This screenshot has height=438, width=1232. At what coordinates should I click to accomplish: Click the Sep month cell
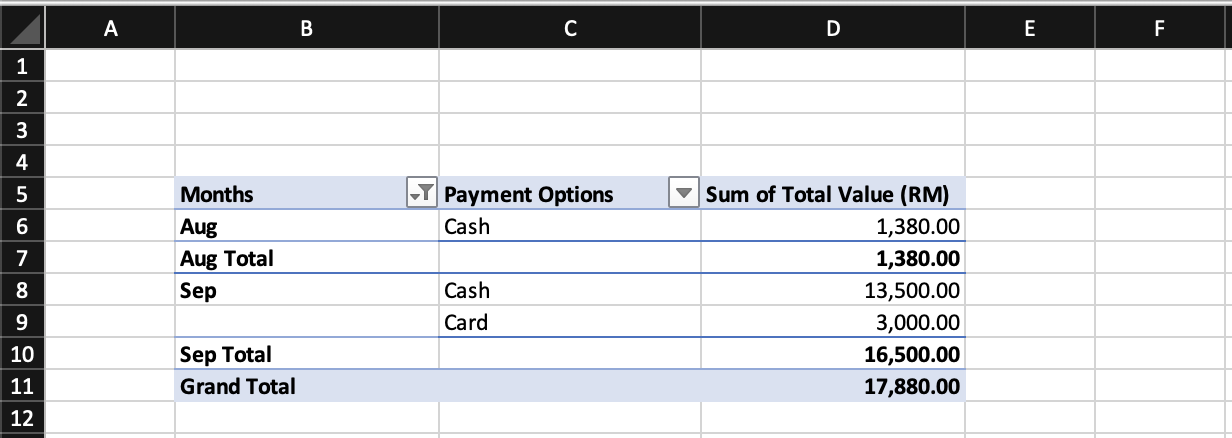click(307, 290)
